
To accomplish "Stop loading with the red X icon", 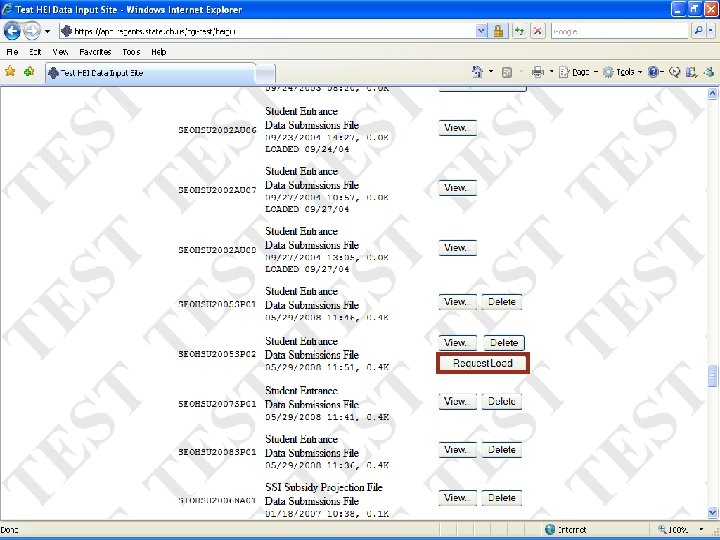I will pyautogui.click(x=537, y=31).
